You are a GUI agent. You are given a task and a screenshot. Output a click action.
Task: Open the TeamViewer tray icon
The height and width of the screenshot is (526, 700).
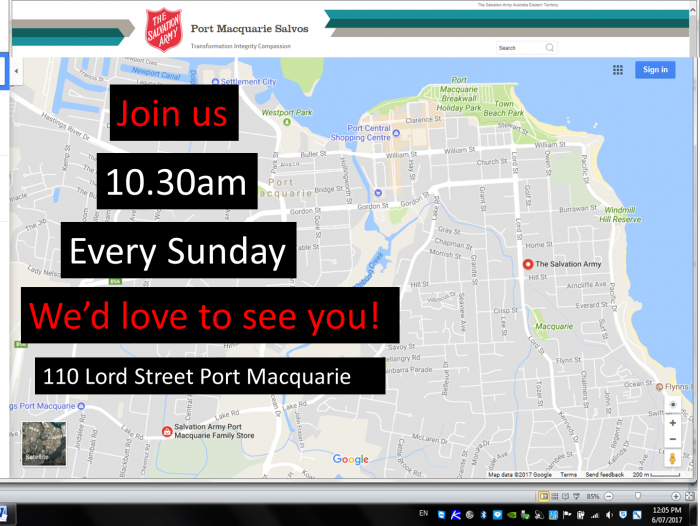tap(442, 515)
